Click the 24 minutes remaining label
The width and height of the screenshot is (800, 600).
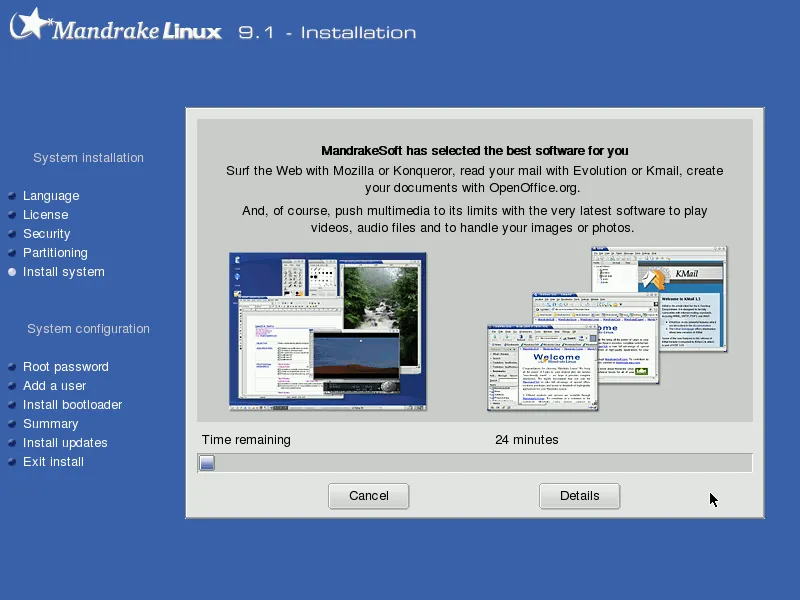point(526,440)
